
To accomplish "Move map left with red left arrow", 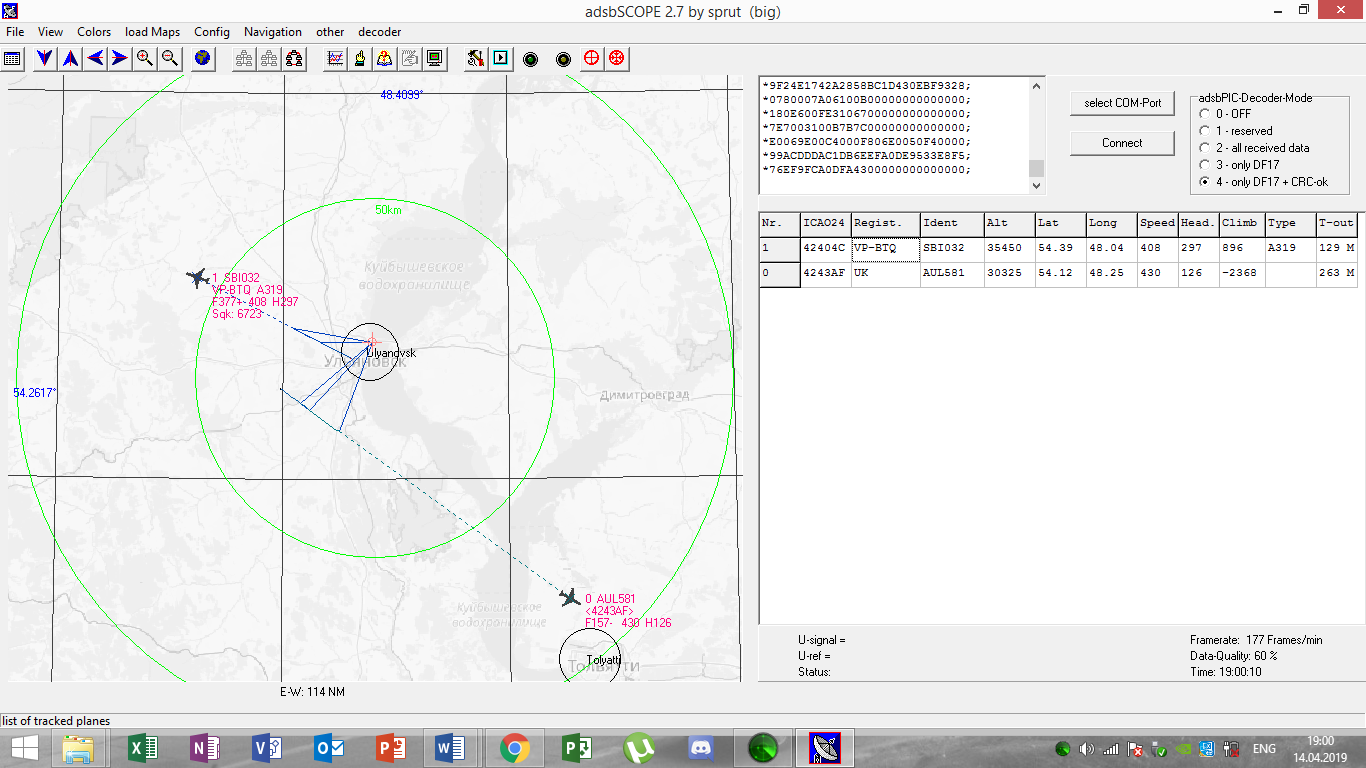I will tap(95, 58).
